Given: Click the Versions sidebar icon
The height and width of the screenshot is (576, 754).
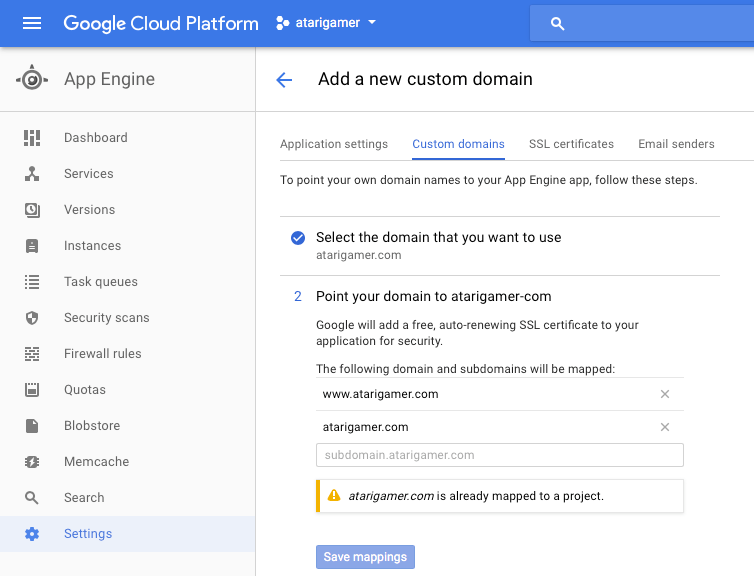Looking at the screenshot, I should (x=32, y=210).
